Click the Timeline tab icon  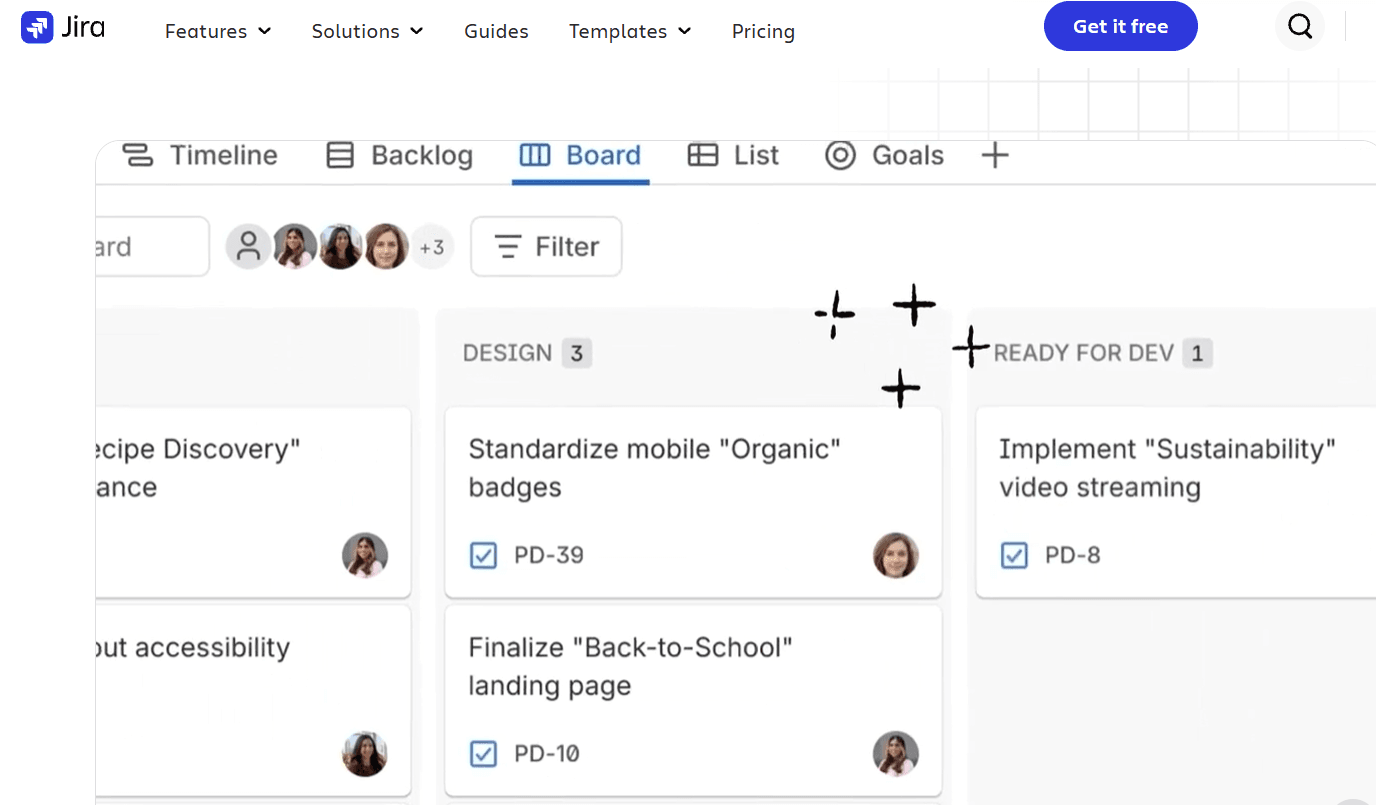tap(137, 155)
